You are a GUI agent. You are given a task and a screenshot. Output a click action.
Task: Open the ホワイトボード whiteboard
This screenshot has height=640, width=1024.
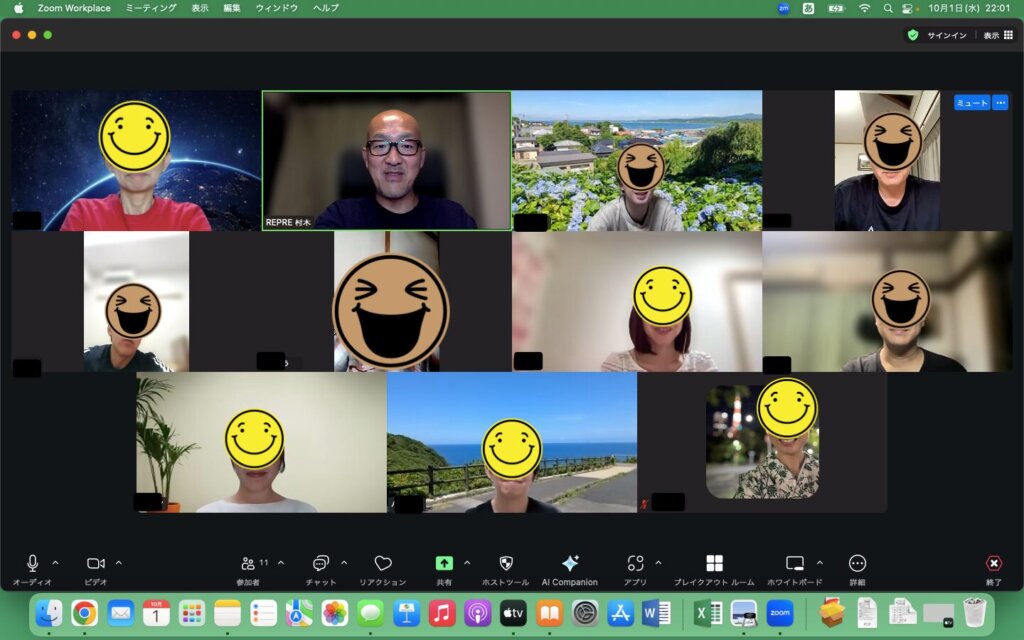click(795, 564)
